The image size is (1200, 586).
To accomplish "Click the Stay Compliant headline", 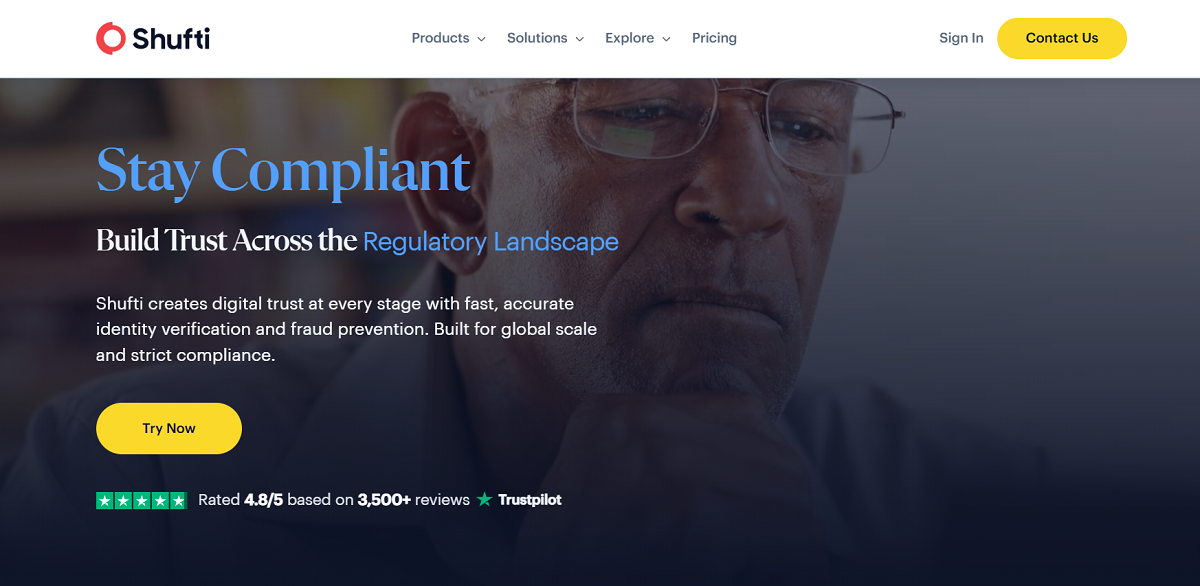I will (284, 170).
